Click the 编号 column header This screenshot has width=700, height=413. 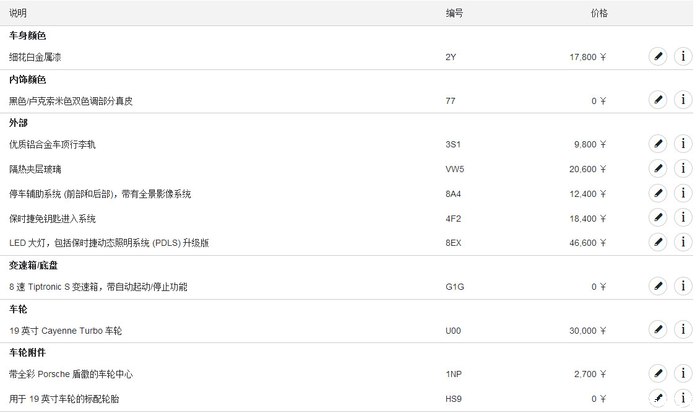coord(454,13)
